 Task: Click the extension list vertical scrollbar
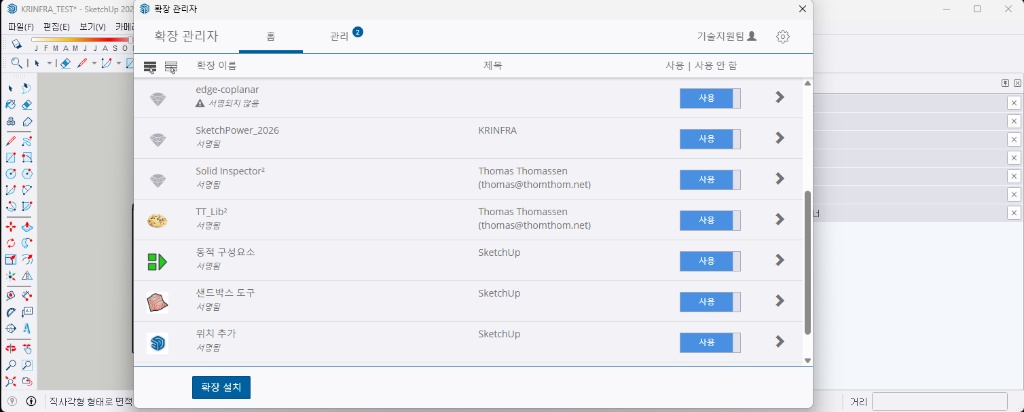[x=808, y=262]
